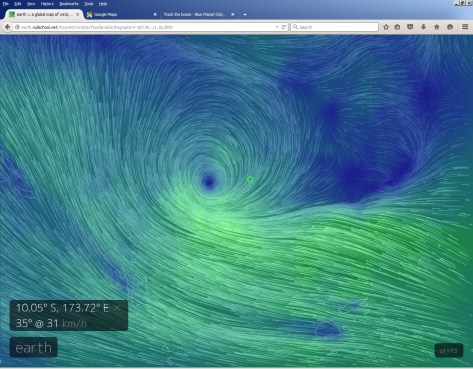Switch to the Google Maps tab
The width and height of the screenshot is (473, 369).
[x=121, y=14]
